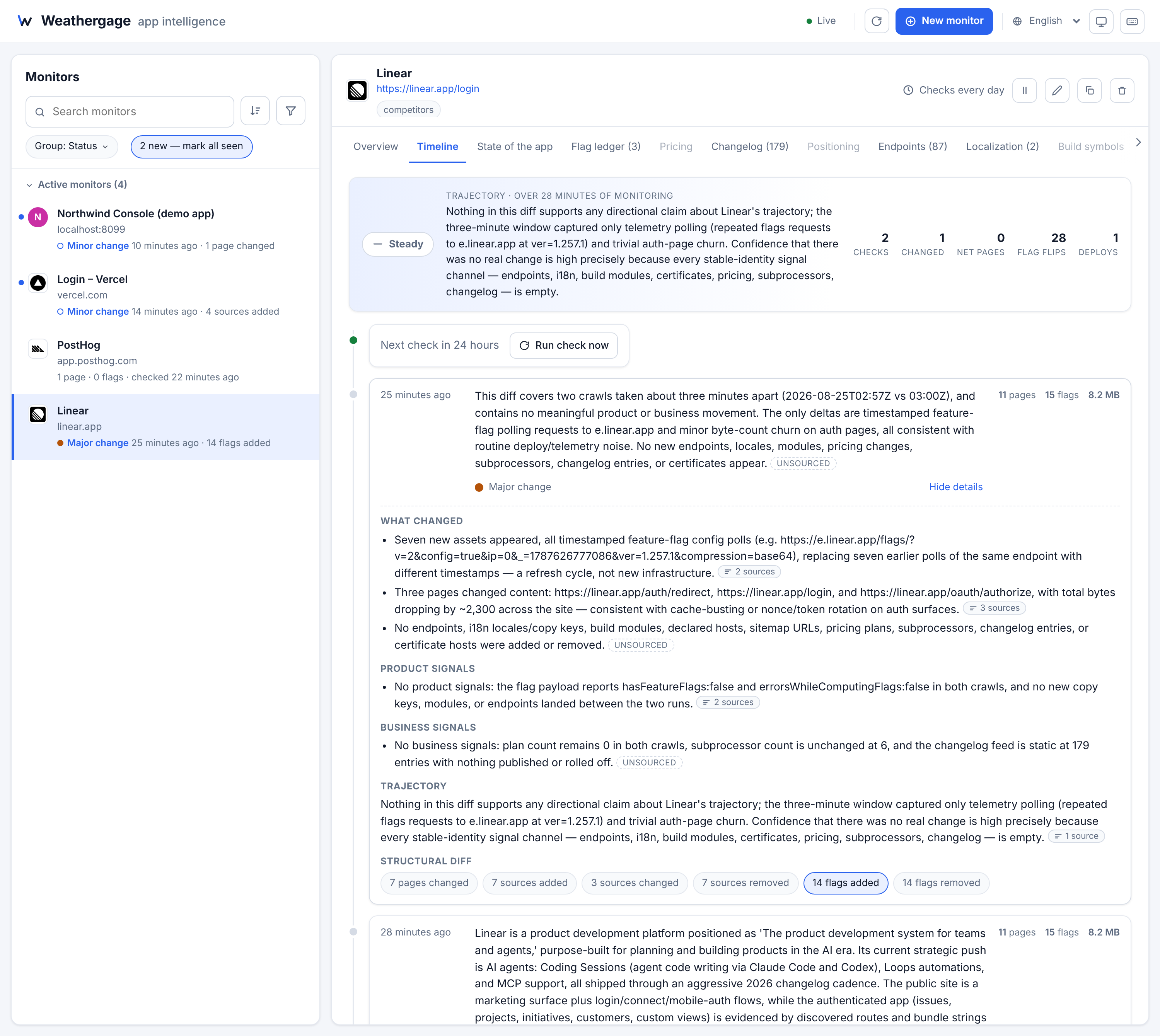The image size is (1160, 1036).
Task: Click the sort monitors icon
Action: tap(255, 111)
